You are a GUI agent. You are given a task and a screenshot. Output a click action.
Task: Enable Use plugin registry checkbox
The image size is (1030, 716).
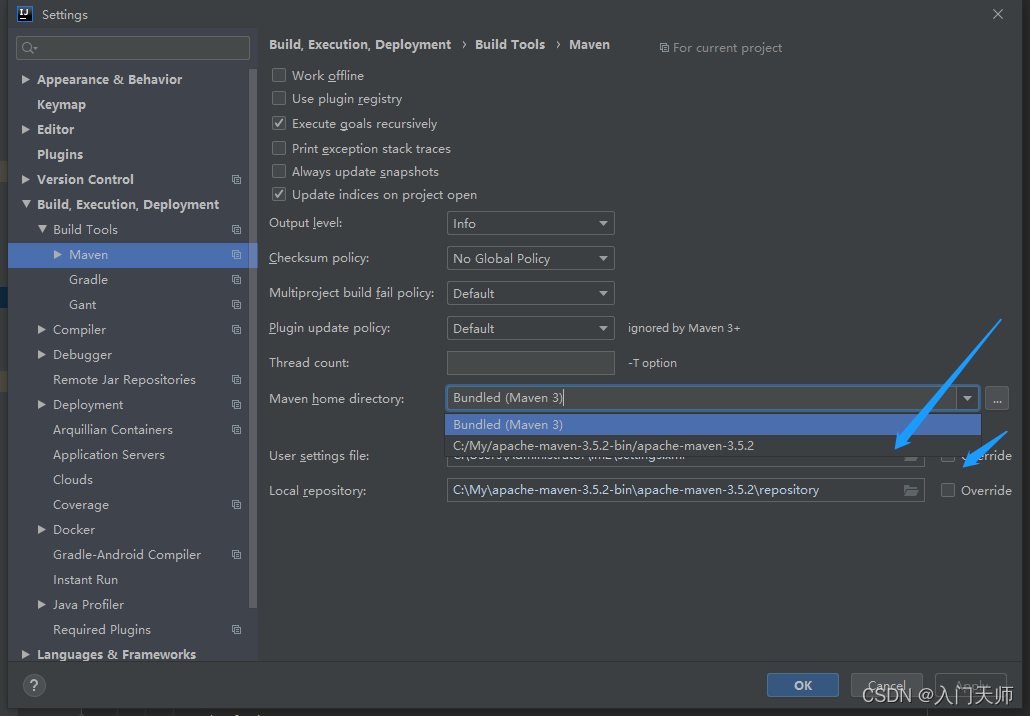click(279, 99)
